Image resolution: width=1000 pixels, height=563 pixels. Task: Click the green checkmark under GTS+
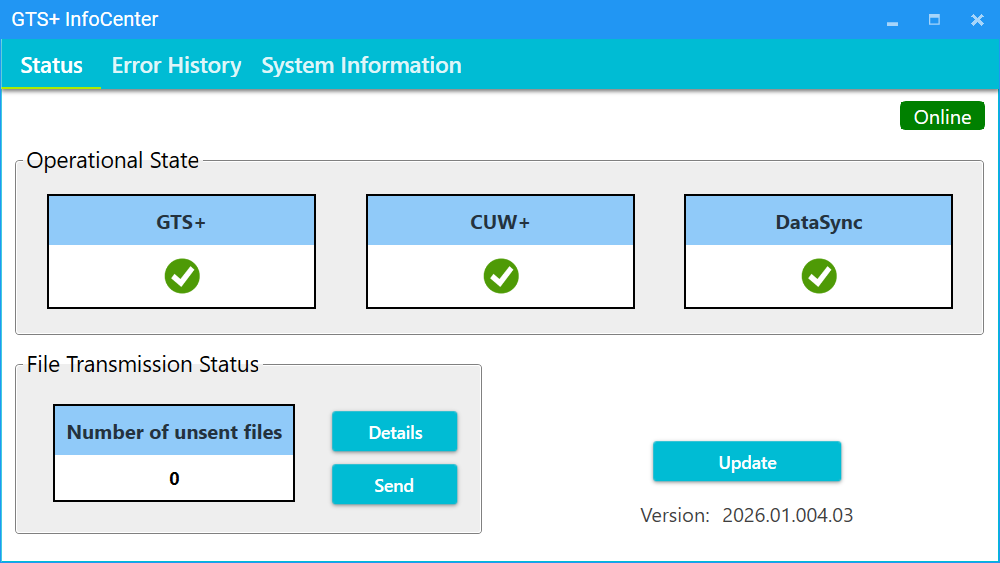pos(182,276)
